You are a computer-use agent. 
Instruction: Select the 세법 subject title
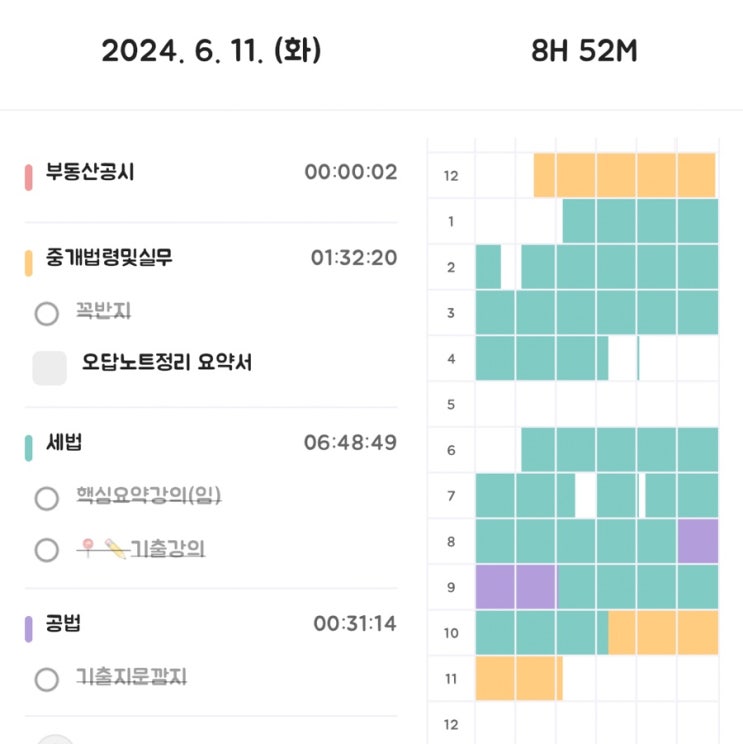click(63, 442)
